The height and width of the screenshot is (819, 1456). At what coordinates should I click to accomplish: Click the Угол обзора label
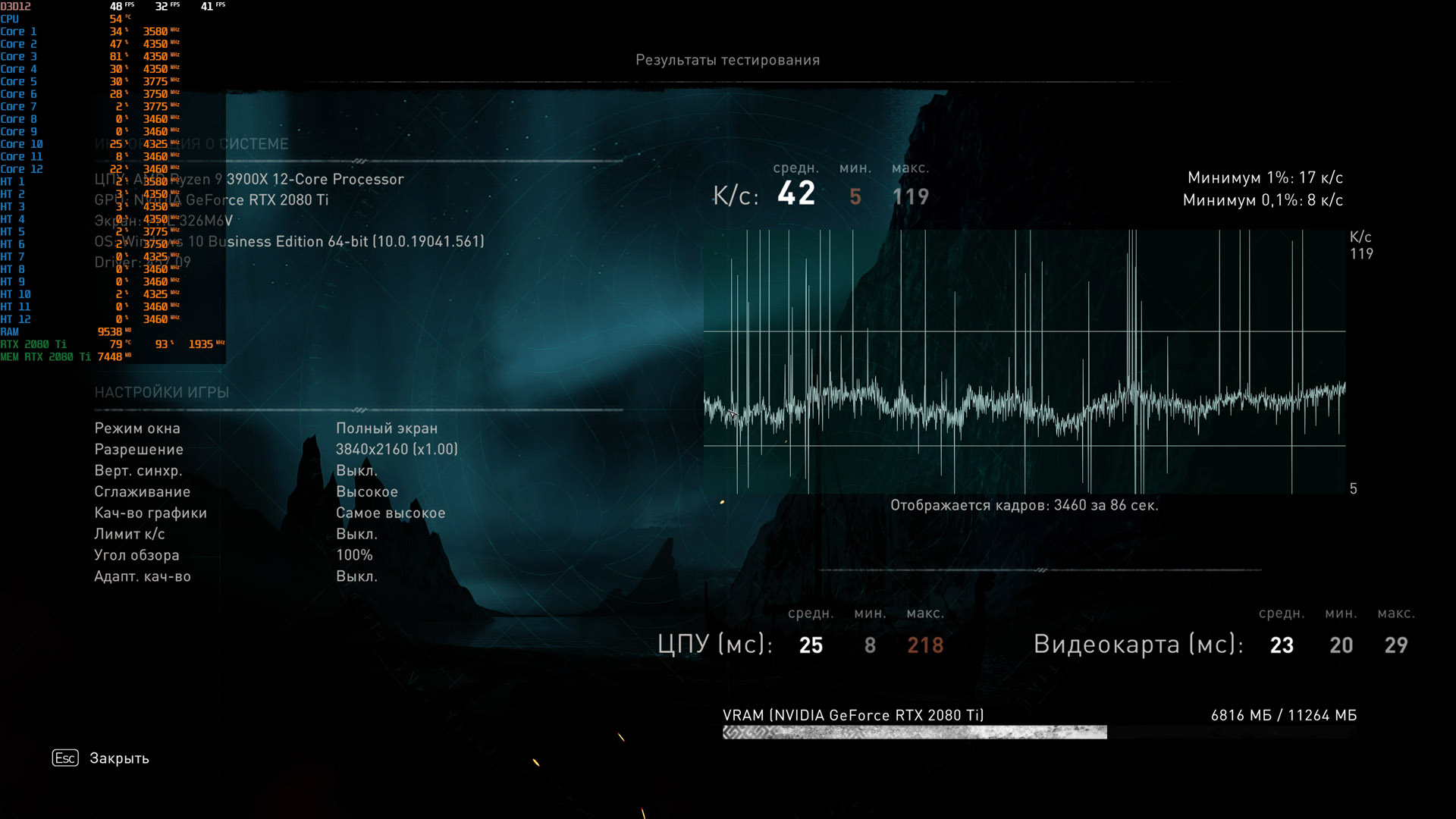point(136,555)
